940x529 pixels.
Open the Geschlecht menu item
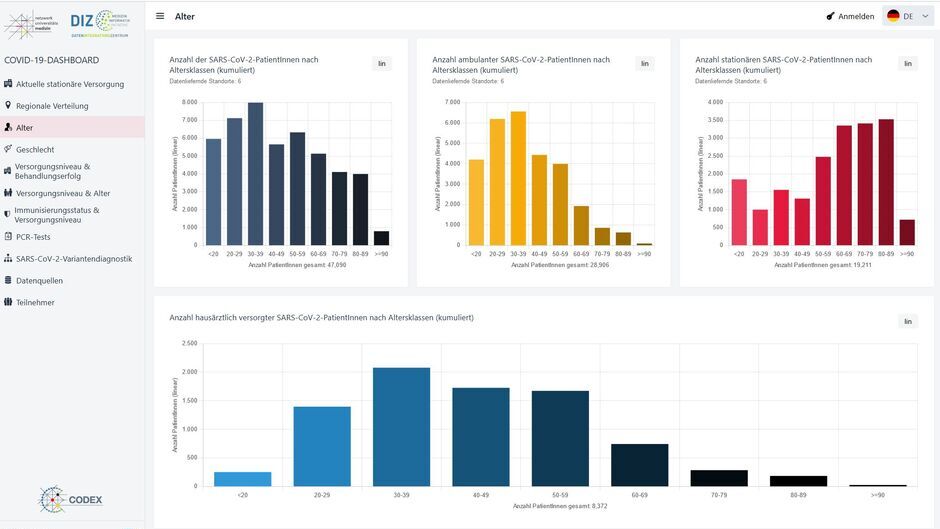click(x=72, y=149)
